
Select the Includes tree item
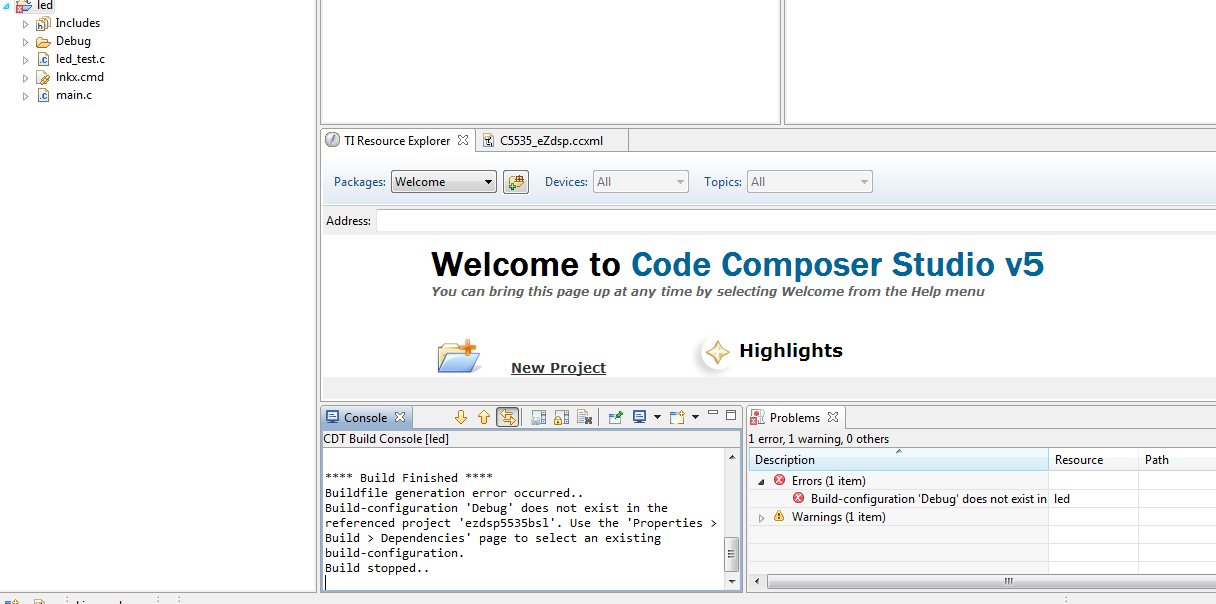(x=78, y=23)
